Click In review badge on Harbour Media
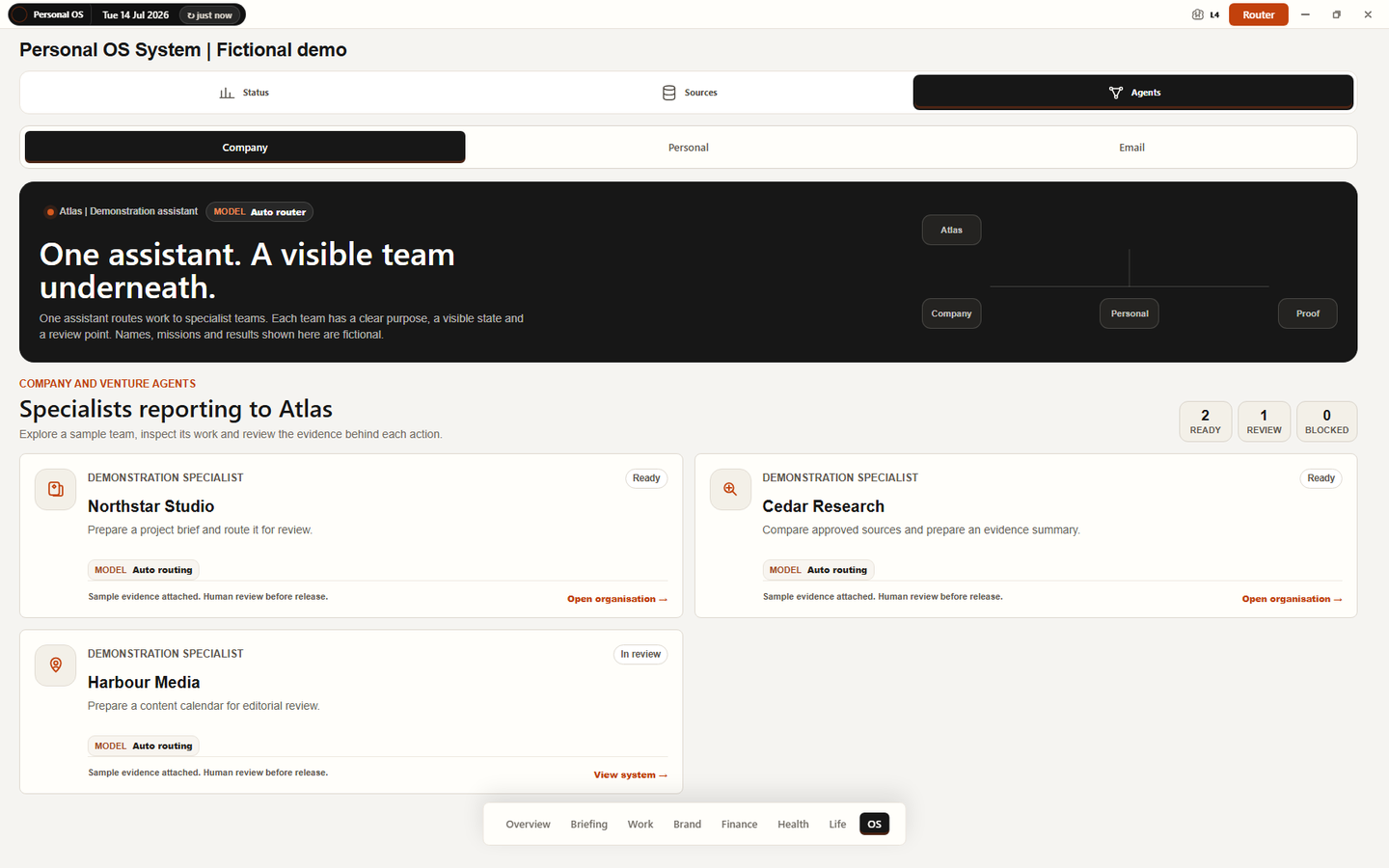 [640, 655]
